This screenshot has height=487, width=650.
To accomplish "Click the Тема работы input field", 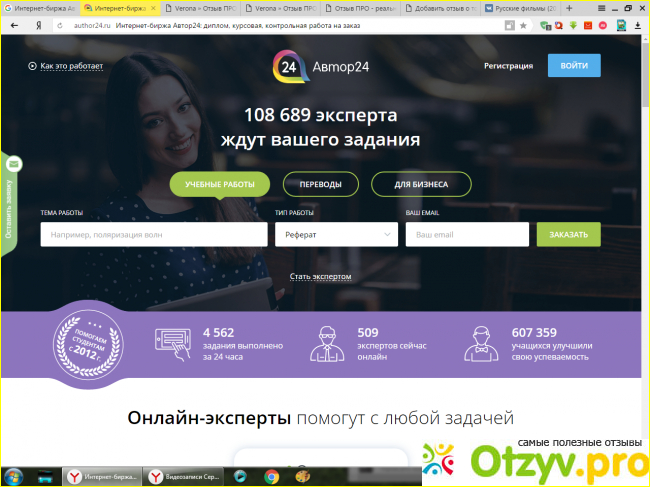I will (x=153, y=234).
